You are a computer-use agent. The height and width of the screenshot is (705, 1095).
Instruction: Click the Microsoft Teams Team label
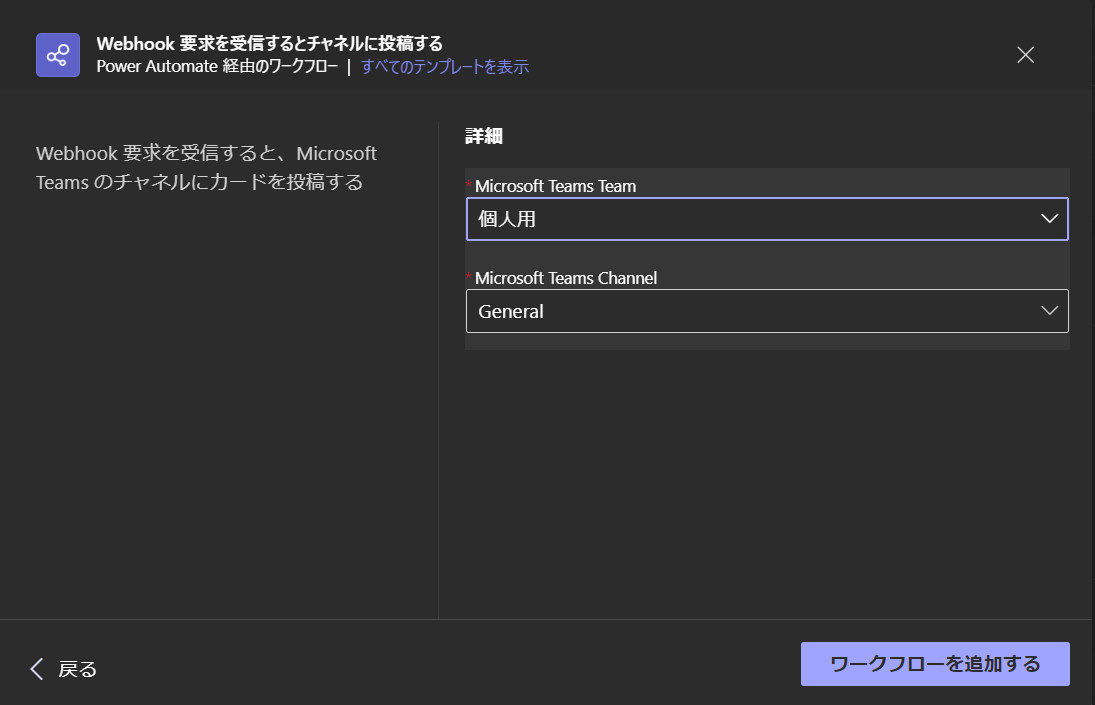pos(555,186)
